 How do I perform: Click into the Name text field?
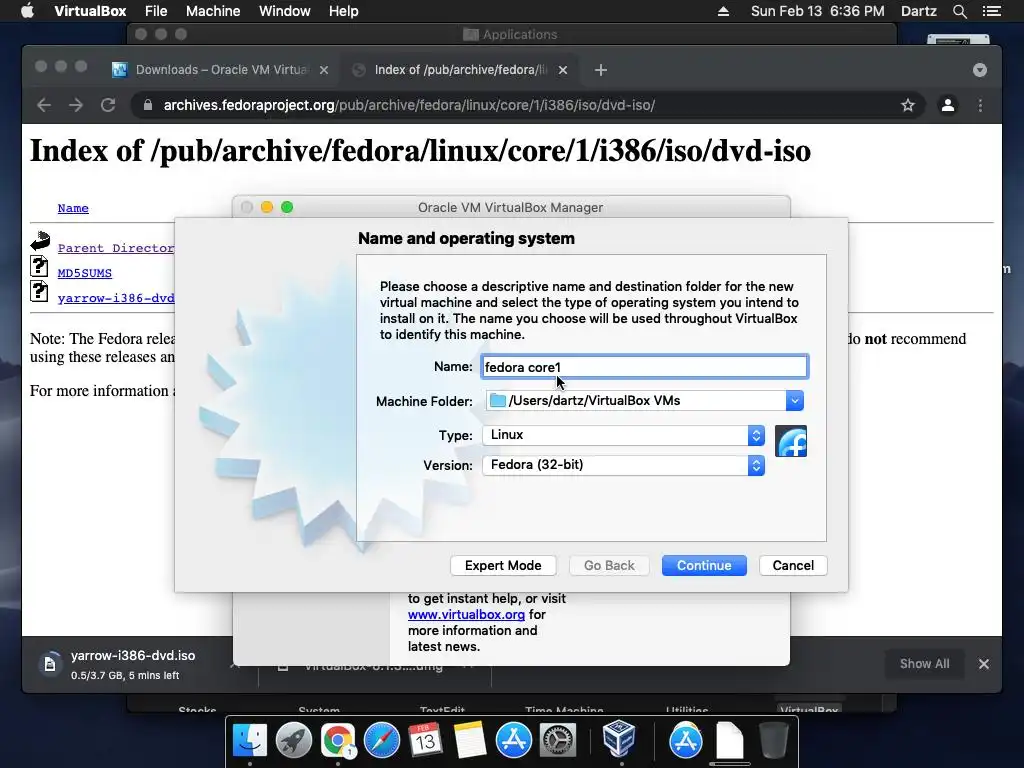click(x=645, y=367)
